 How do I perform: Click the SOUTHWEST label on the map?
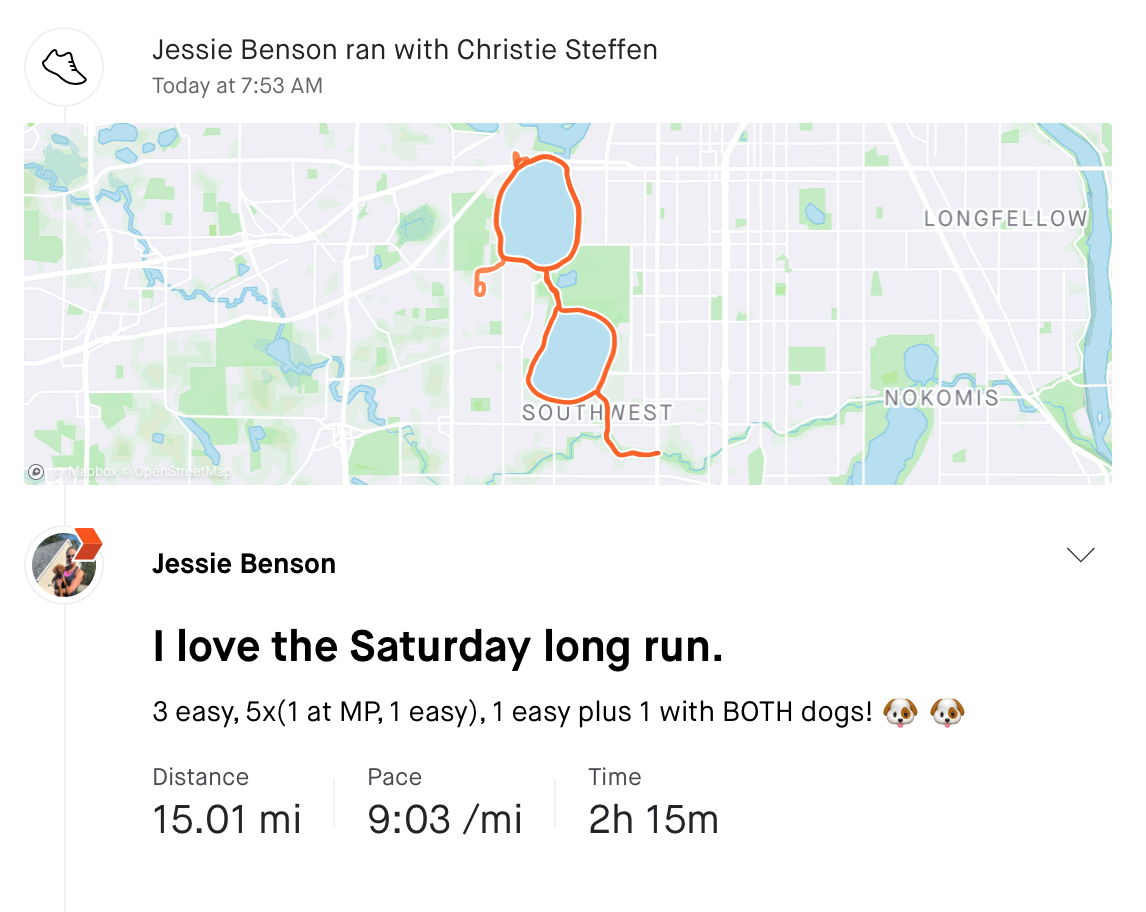(x=597, y=412)
